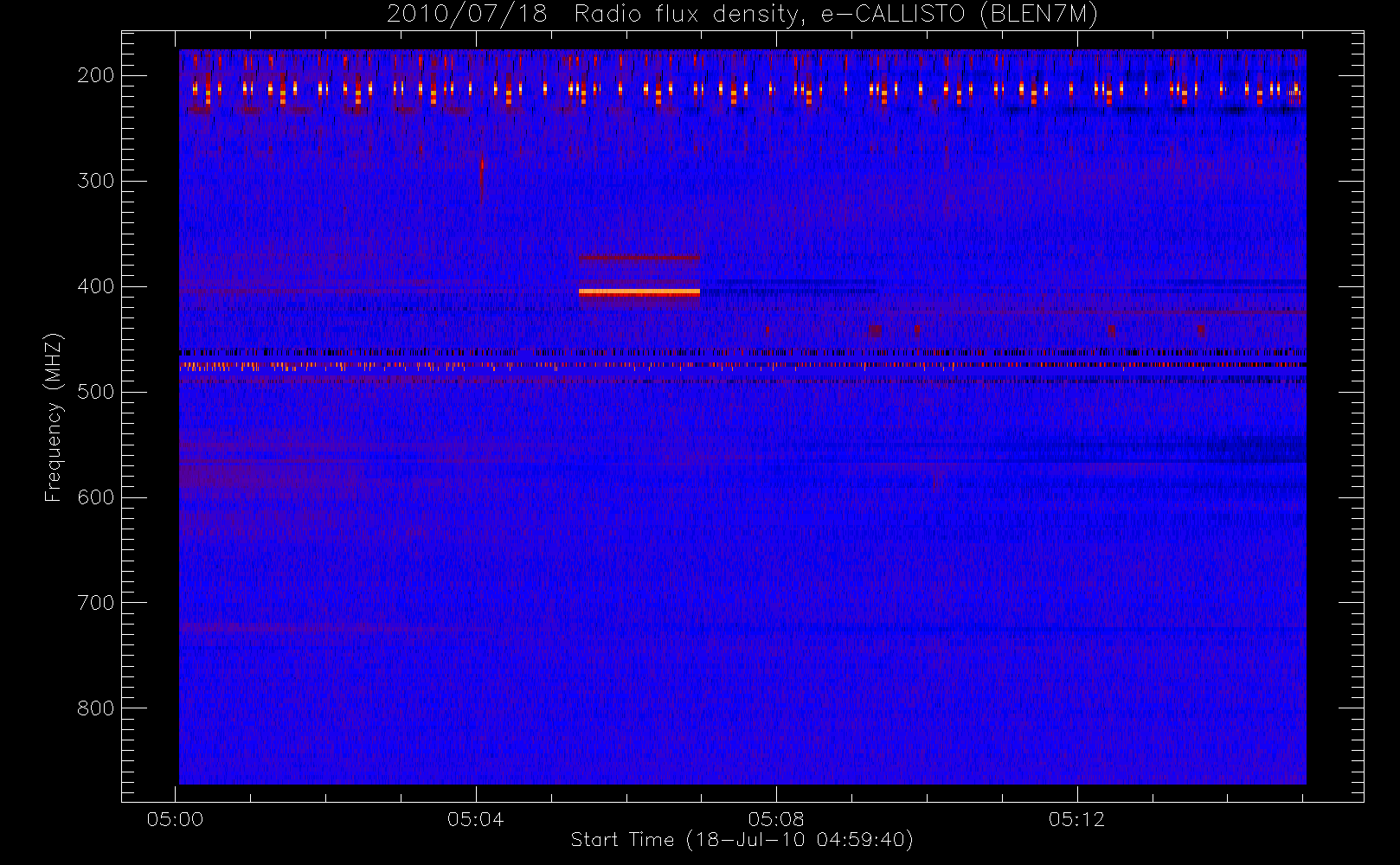Screen dimensions: 1400x865
Task: Click the 300 frequency tick label
Action: coord(95,181)
